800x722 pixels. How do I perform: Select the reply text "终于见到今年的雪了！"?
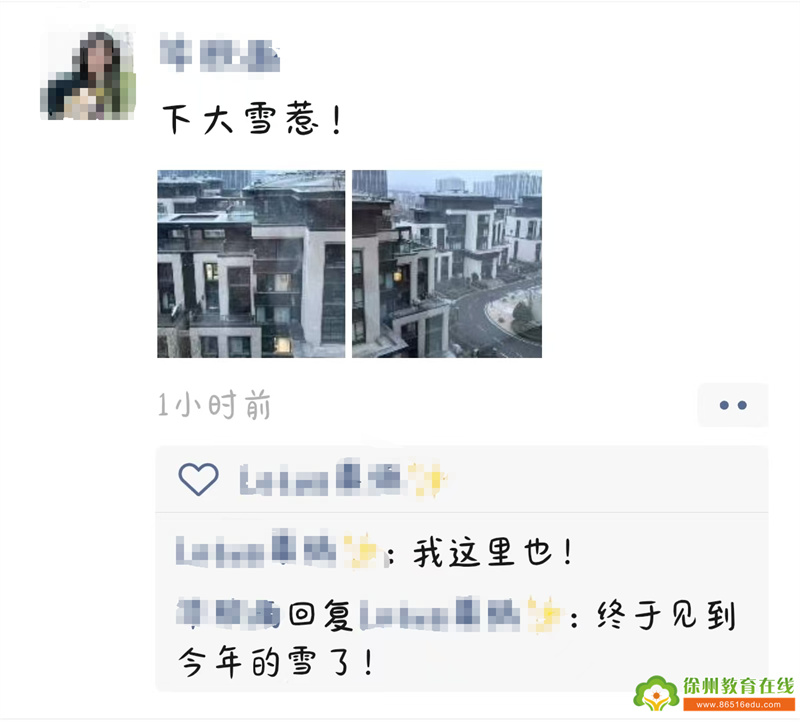[457, 639]
